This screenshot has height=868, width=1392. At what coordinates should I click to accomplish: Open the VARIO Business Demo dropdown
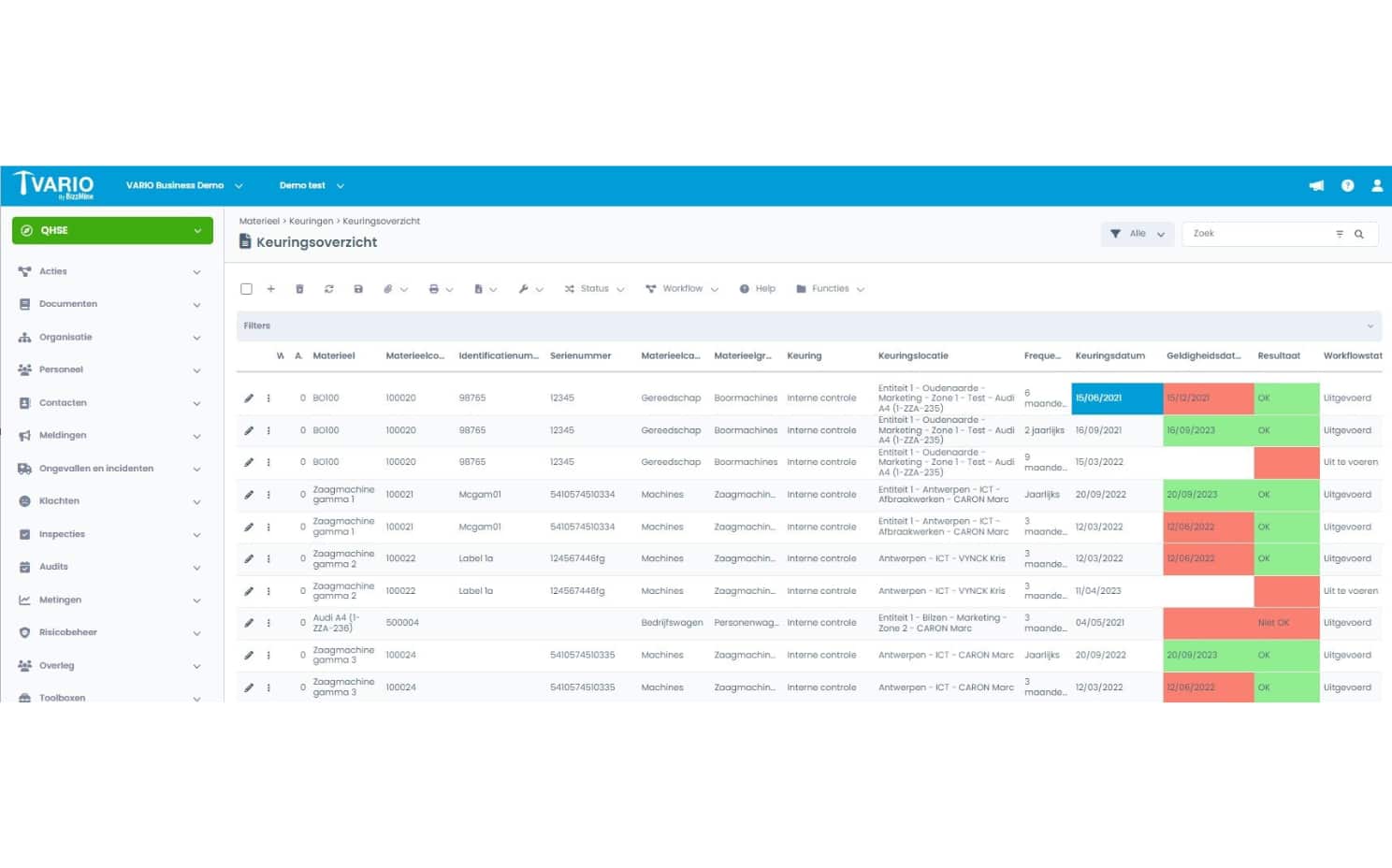tap(184, 185)
